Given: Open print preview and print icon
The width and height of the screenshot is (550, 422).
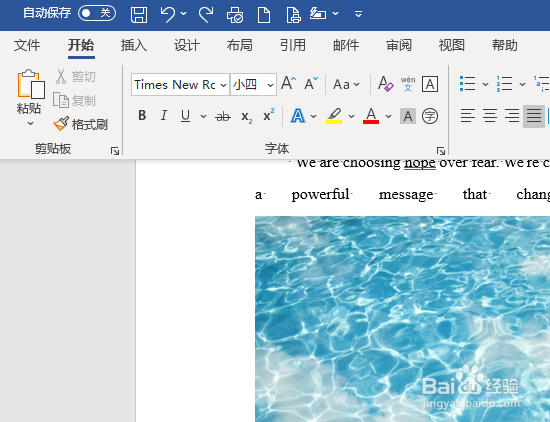Looking at the screenshot, I should (x=235, y=15).
